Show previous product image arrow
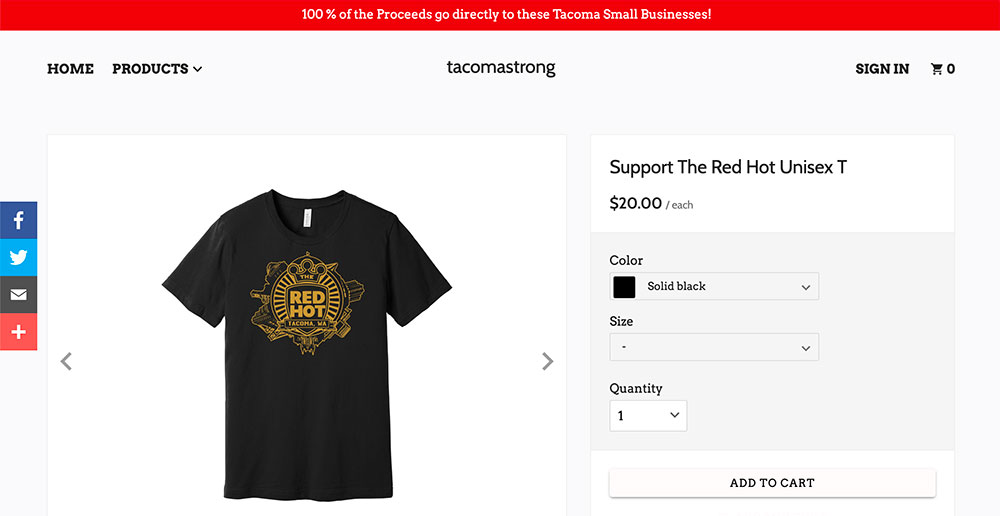 point(66,362)
